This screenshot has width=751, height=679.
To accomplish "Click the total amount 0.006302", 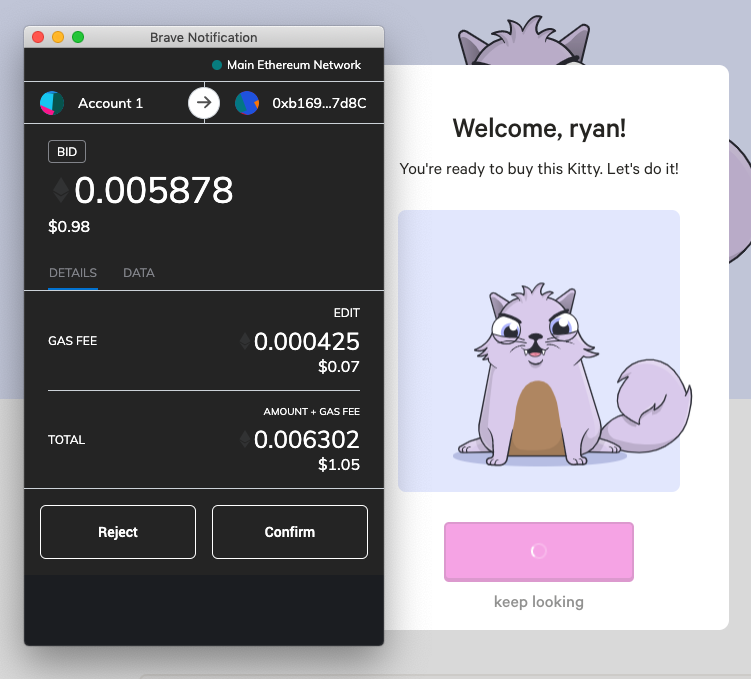I will [x=307, y=440].
